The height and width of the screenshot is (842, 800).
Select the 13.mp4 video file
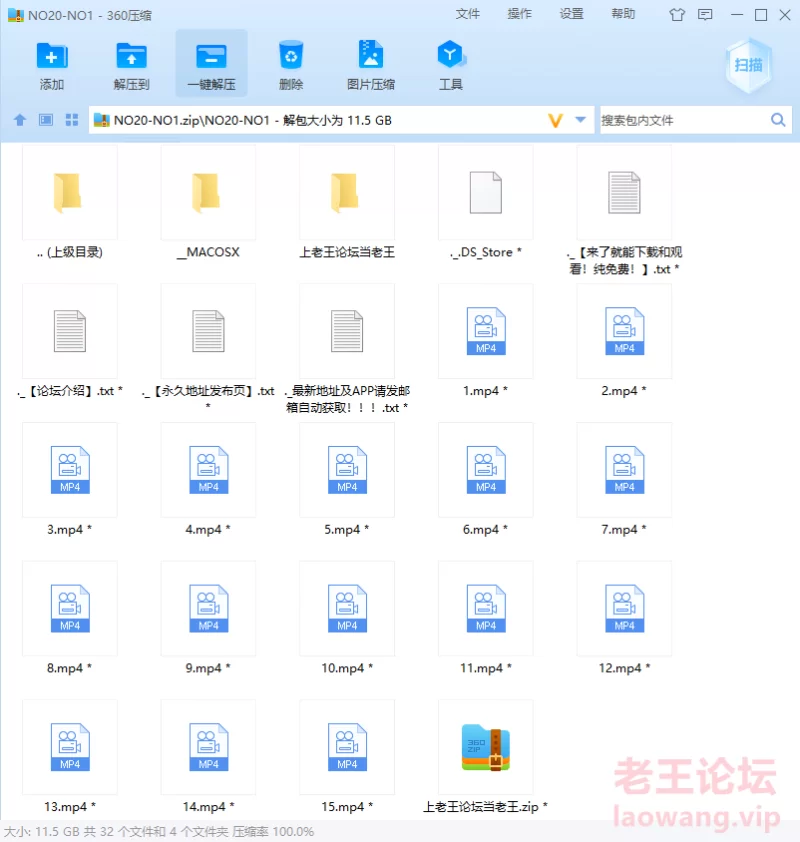(70, 758)
